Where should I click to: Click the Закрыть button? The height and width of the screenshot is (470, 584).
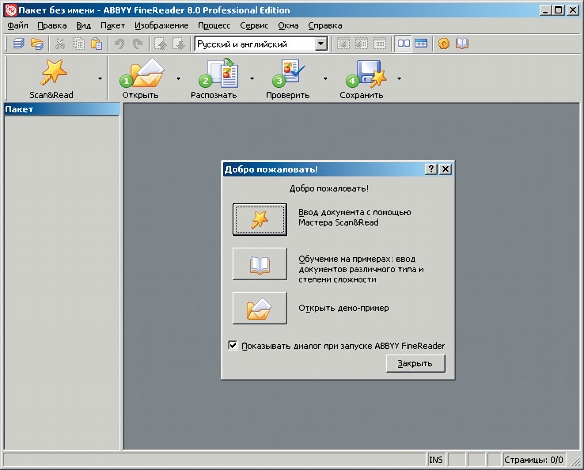pyautogui.click(x=415, y=363)
